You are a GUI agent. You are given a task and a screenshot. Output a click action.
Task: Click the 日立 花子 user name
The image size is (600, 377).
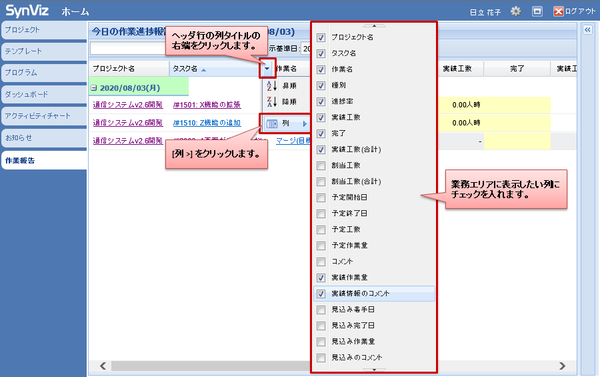click(x=485, y=12)
